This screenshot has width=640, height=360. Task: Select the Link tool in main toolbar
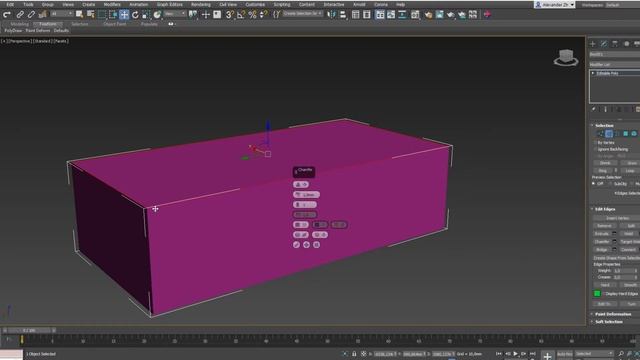click(x=20, y=15)
